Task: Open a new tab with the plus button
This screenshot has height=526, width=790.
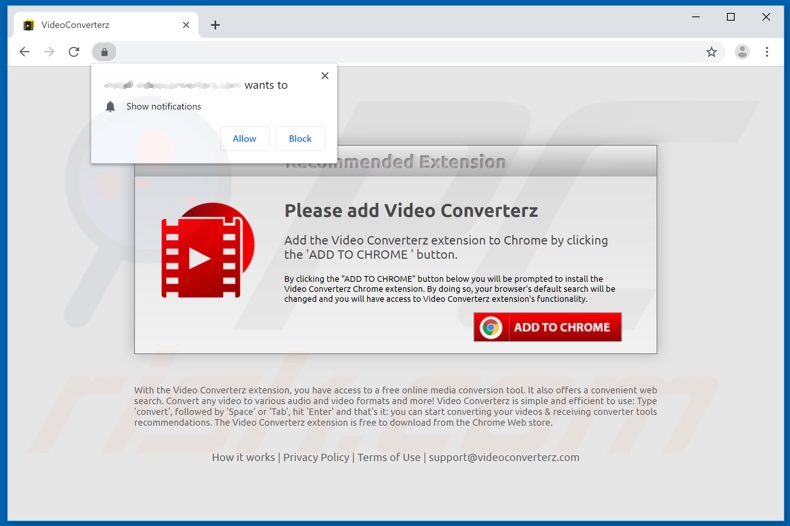Action: click(215, 25)
